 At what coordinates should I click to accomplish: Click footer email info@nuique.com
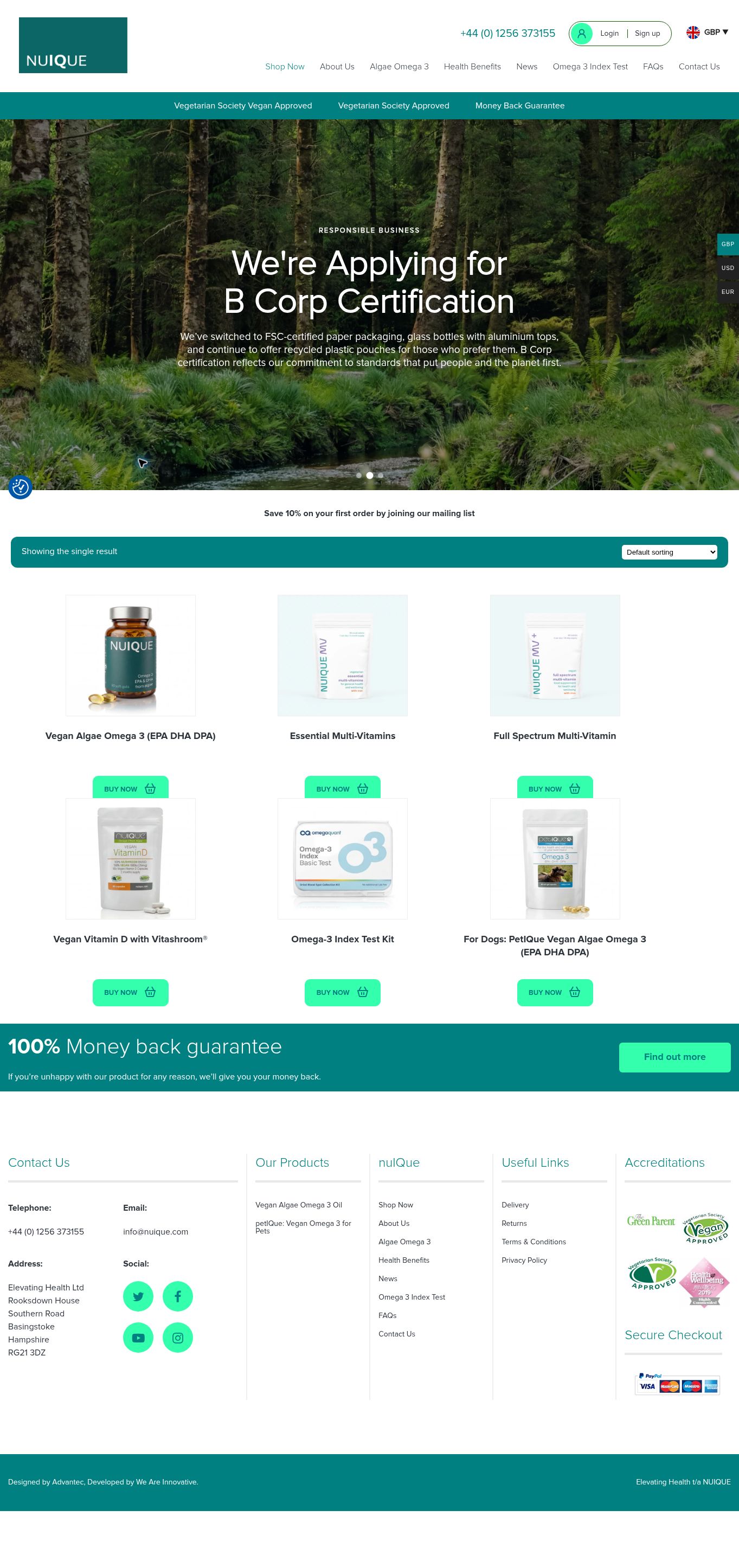pyautogui.click(x=156, y=1231)
